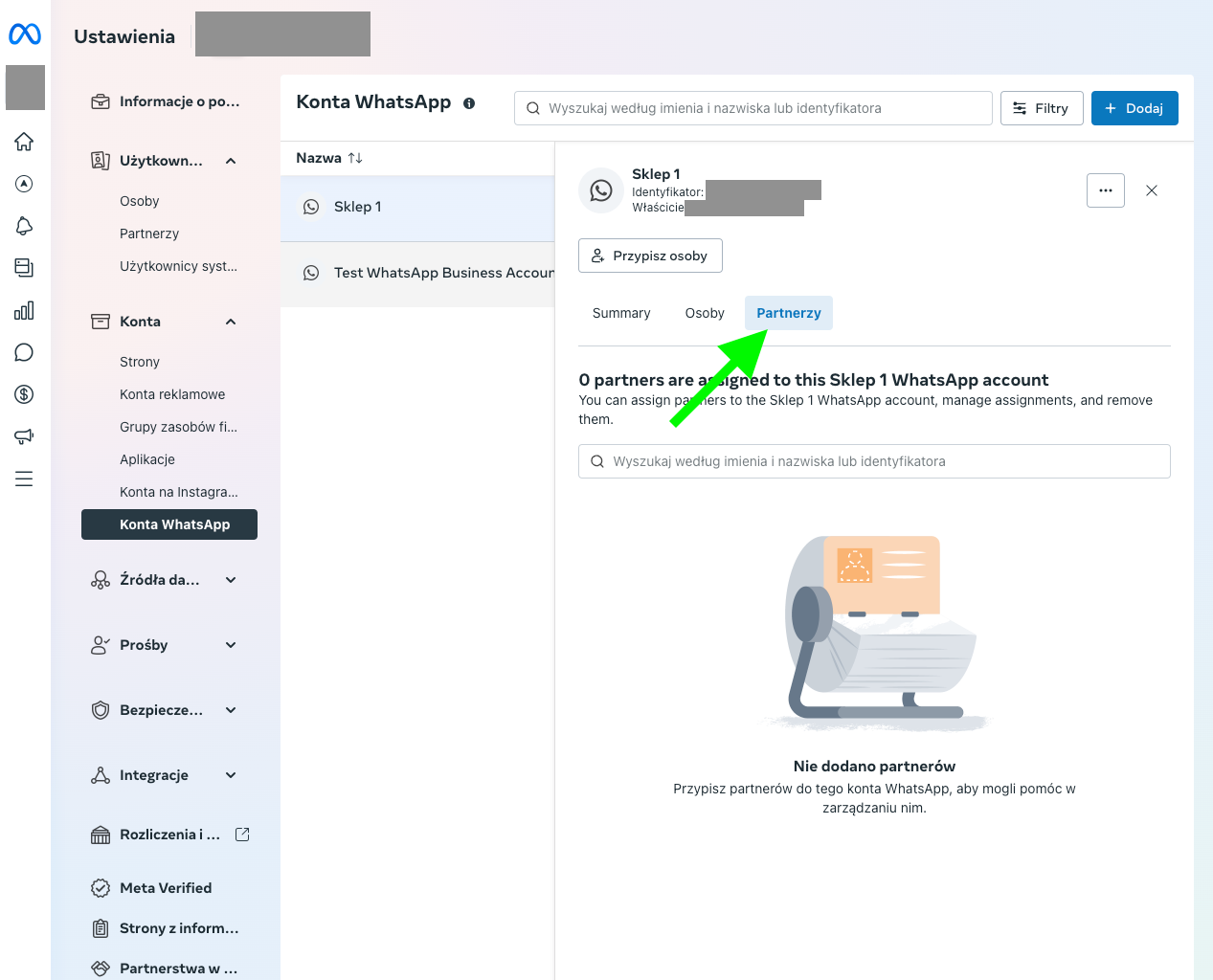Open the Filtry filter options
1213x980 pixels.
(x=1041, y=108)
